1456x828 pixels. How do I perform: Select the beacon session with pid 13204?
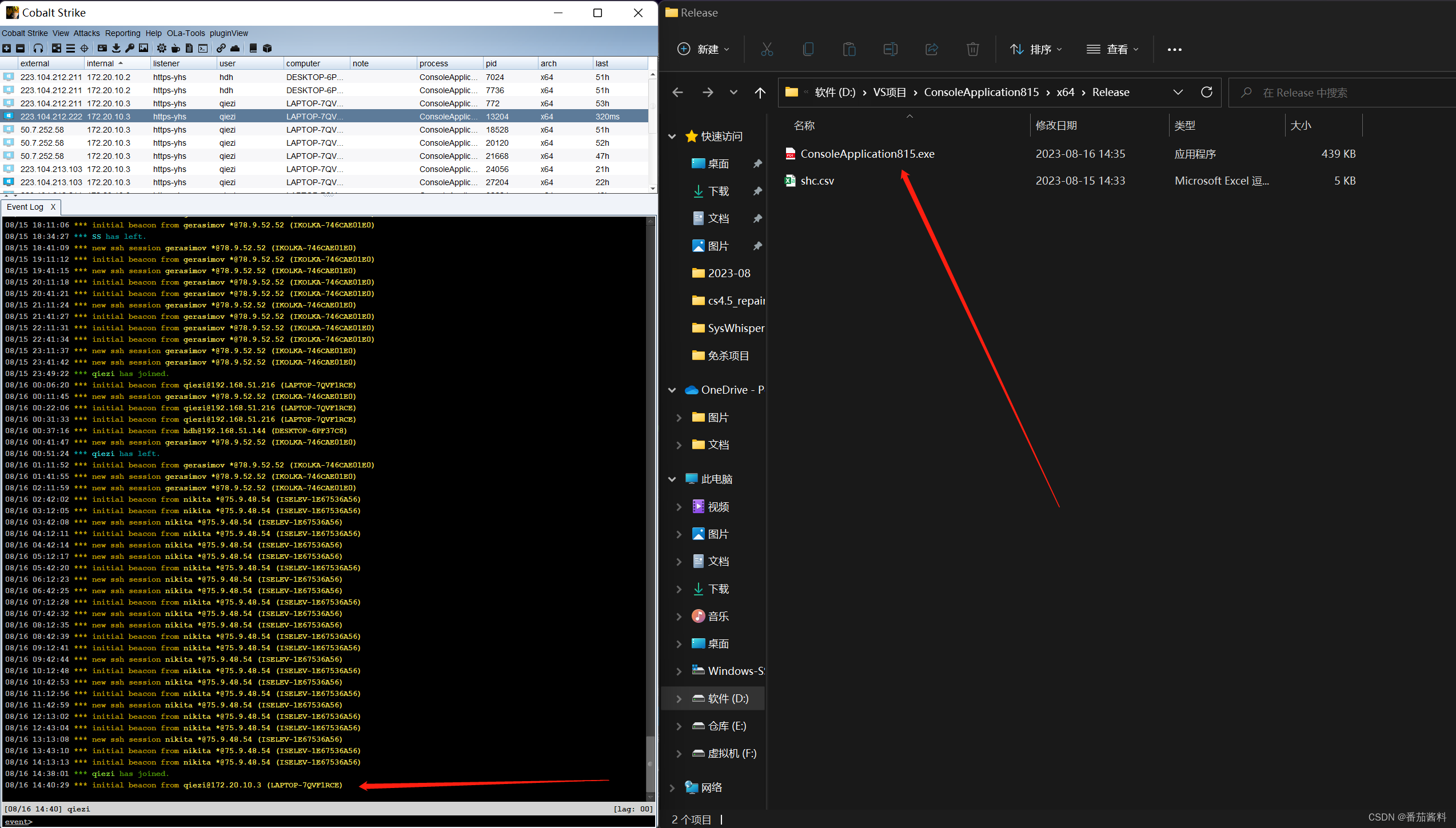pyautogui.click(x=324, y=117)
